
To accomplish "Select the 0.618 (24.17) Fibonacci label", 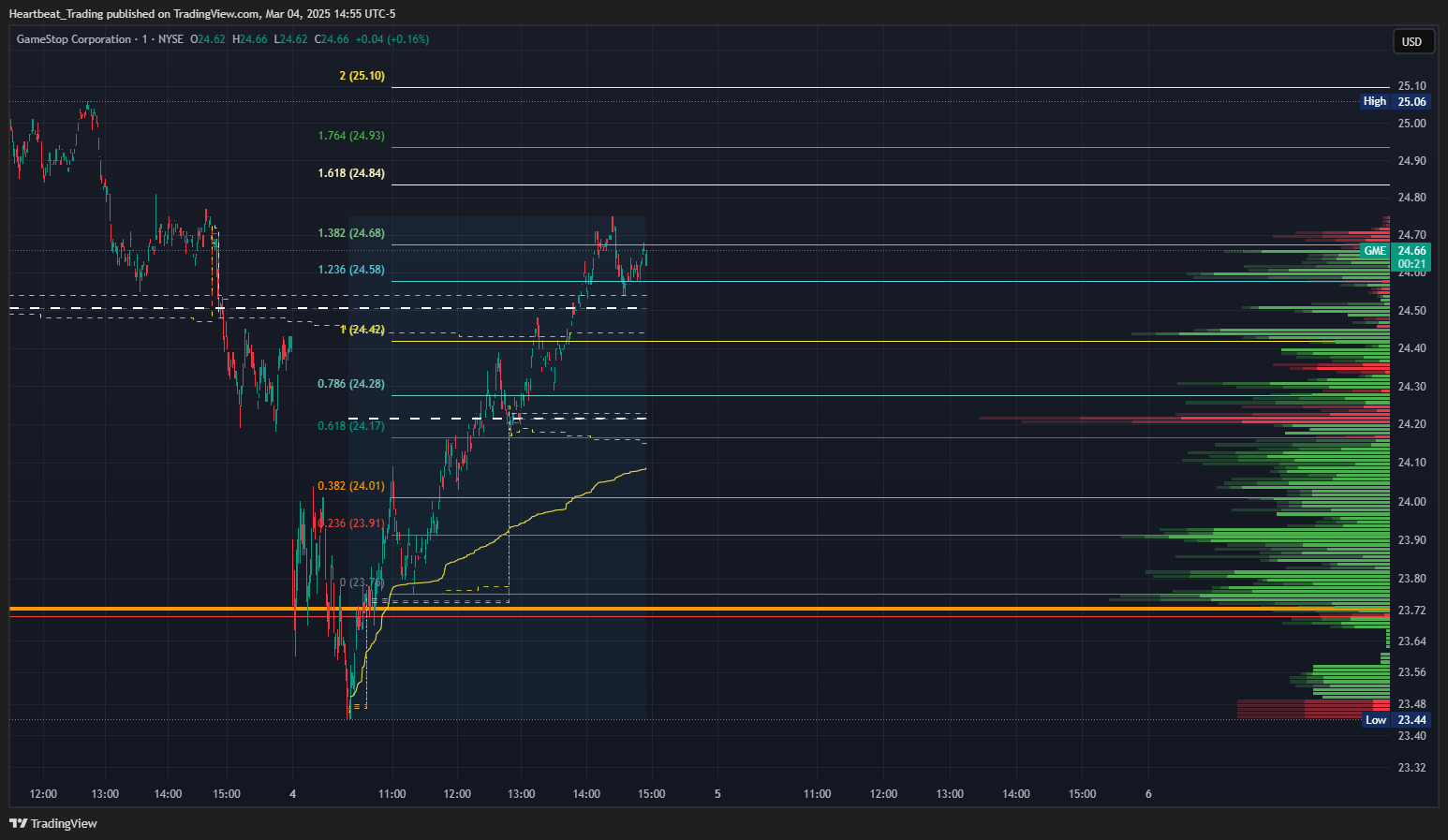I will click(x=351, y=426).
